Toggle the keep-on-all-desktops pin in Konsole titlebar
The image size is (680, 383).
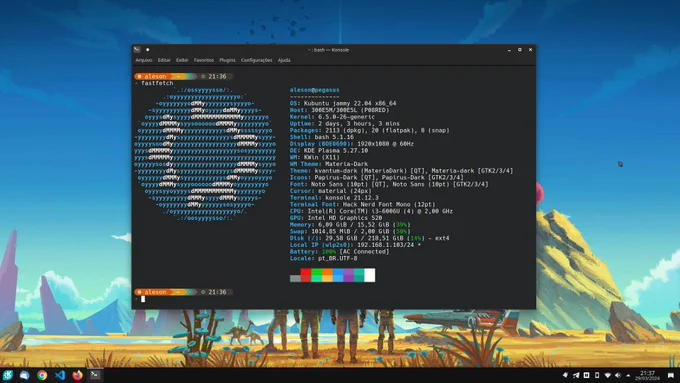click(147, 49)
